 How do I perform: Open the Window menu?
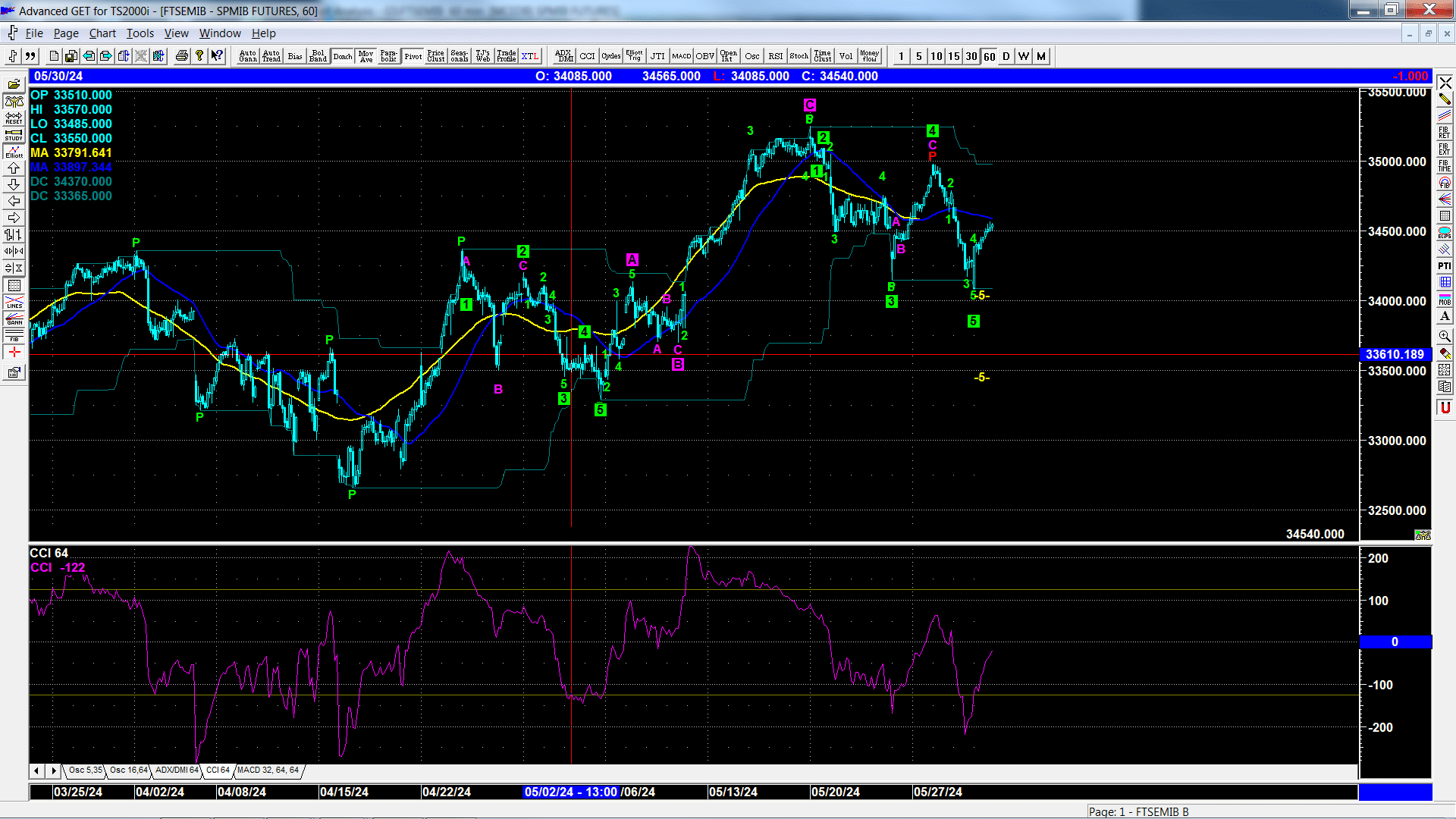[220, 33]
